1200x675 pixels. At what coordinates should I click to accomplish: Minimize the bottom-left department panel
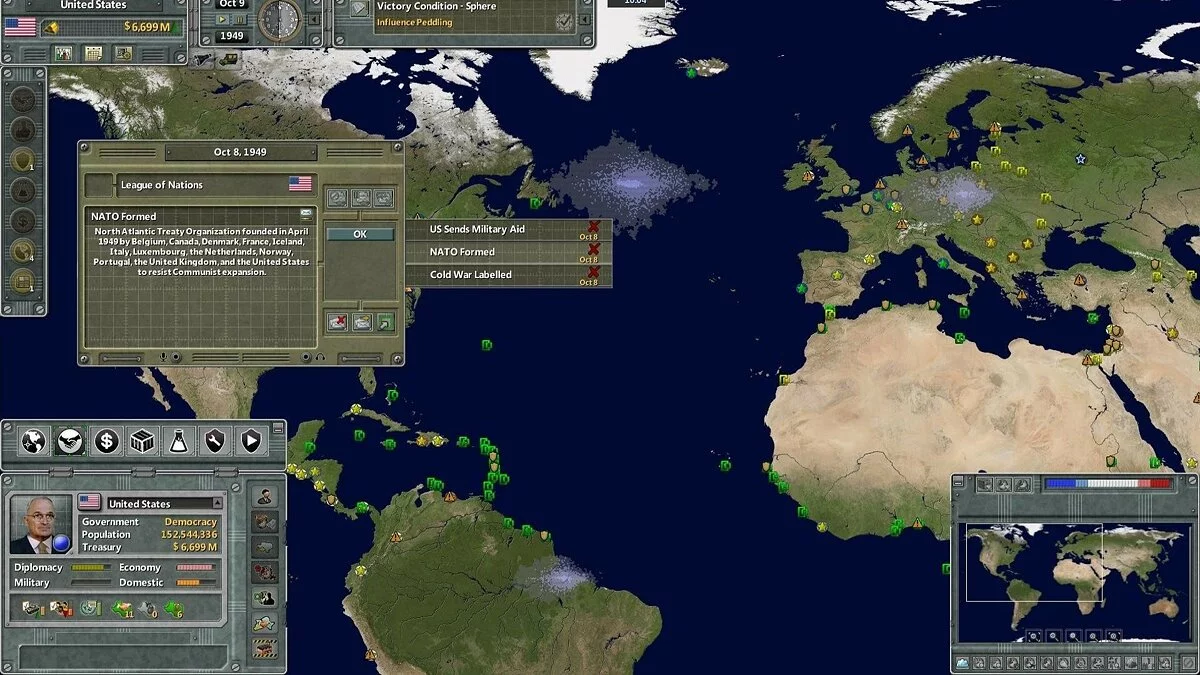[x=278, y=427]
